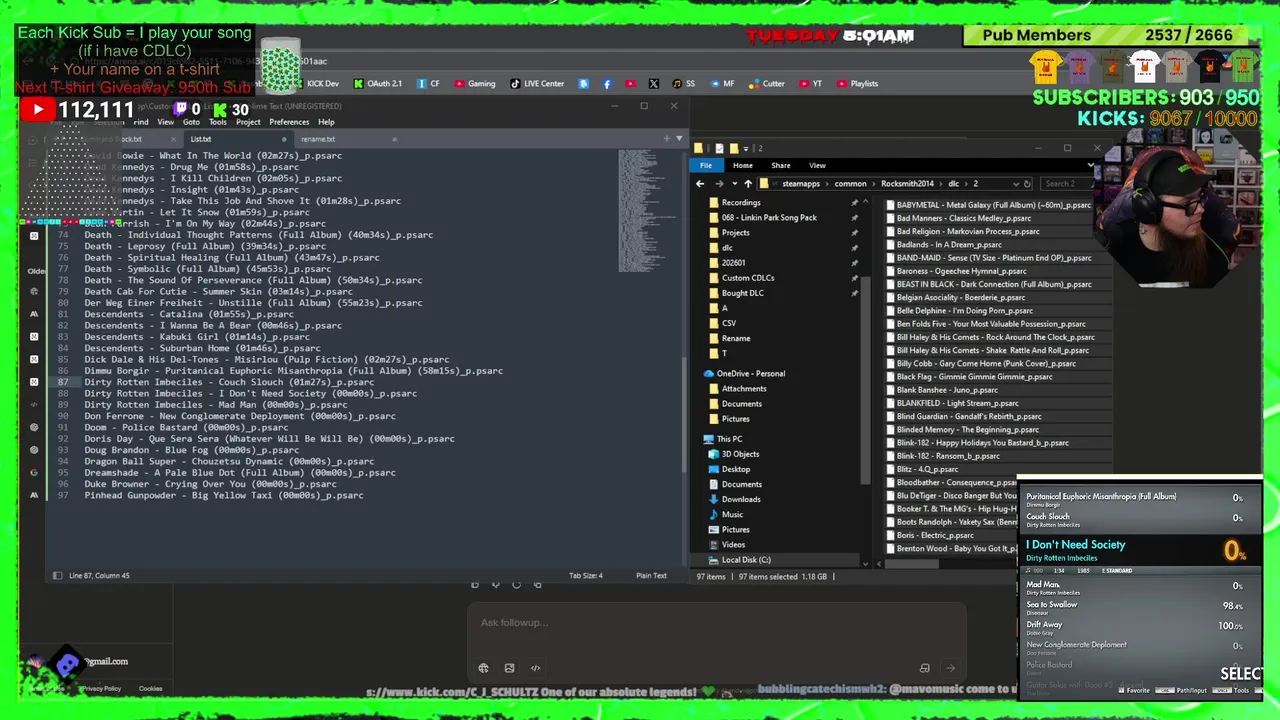Select Badlands - In A Dream_p.psarc file

click(949, 245)
